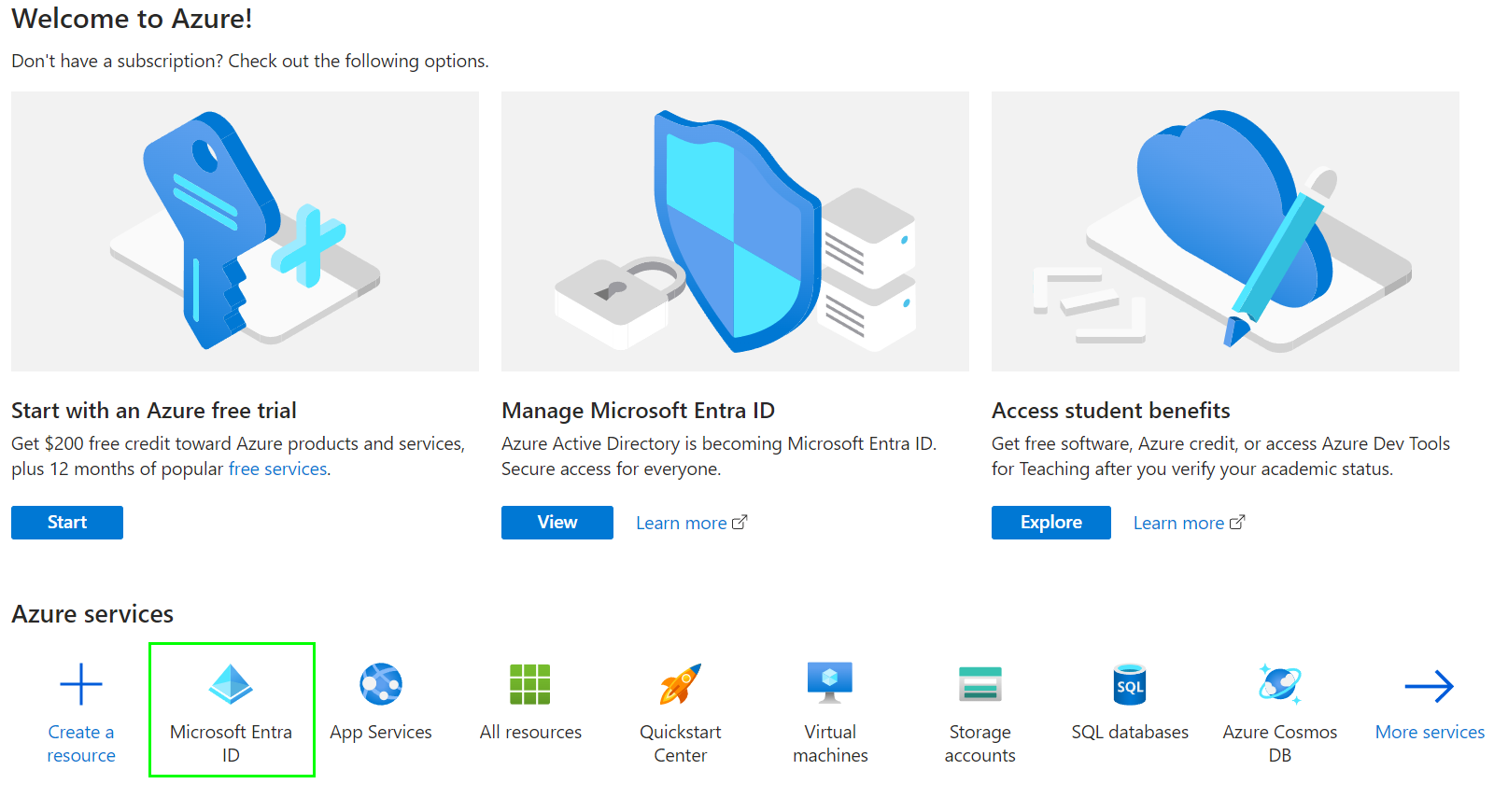Select the App Services icon
This screenshot has width=1508, height=812.
point(380,684)
